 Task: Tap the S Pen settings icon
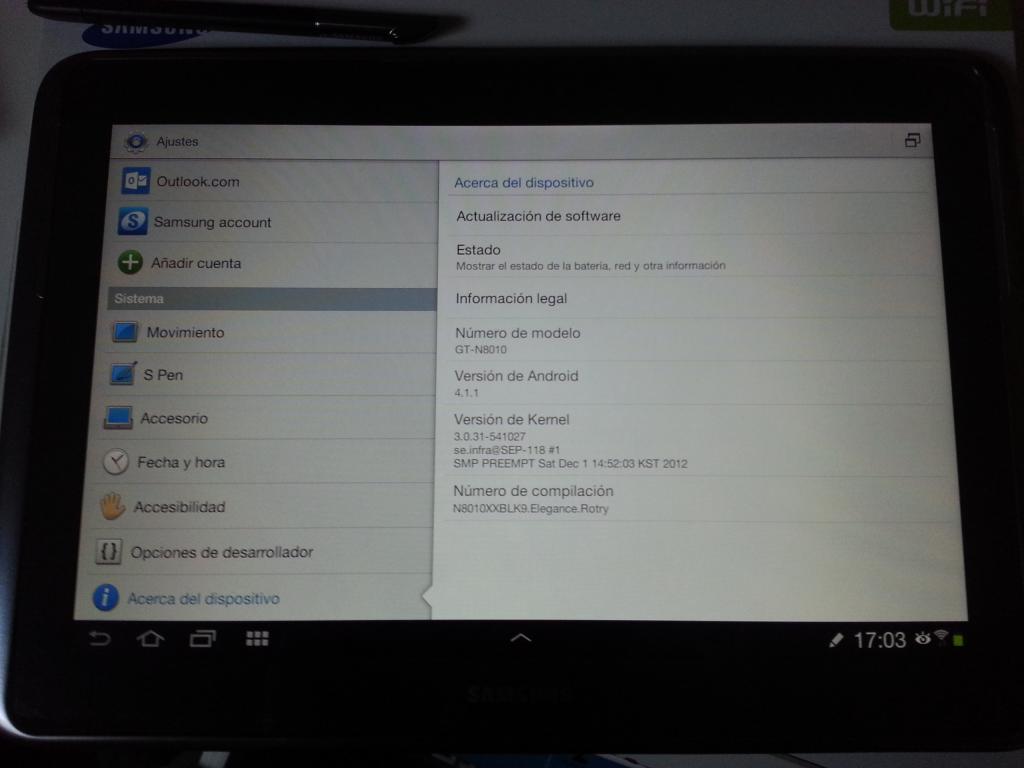[x=123, y=374]
